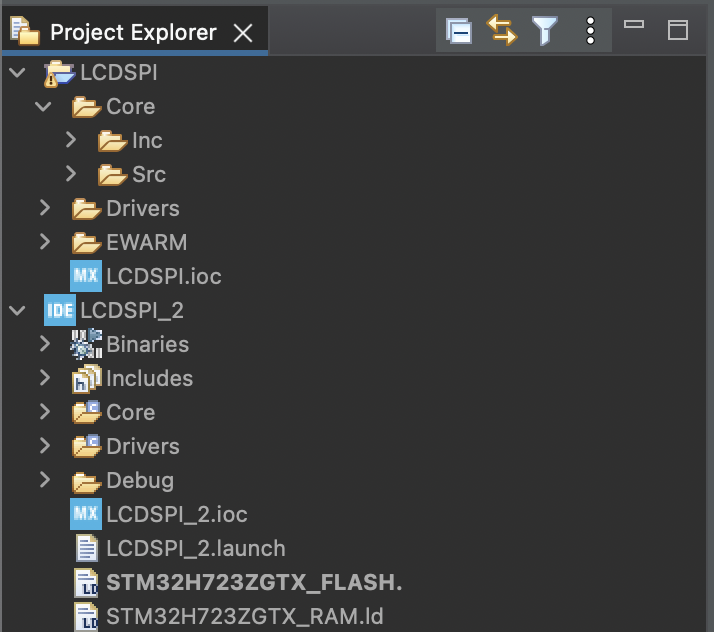714x632 pixels.
Task: Click the Collapse All toolbar icon
Action: tap(459, 31)
